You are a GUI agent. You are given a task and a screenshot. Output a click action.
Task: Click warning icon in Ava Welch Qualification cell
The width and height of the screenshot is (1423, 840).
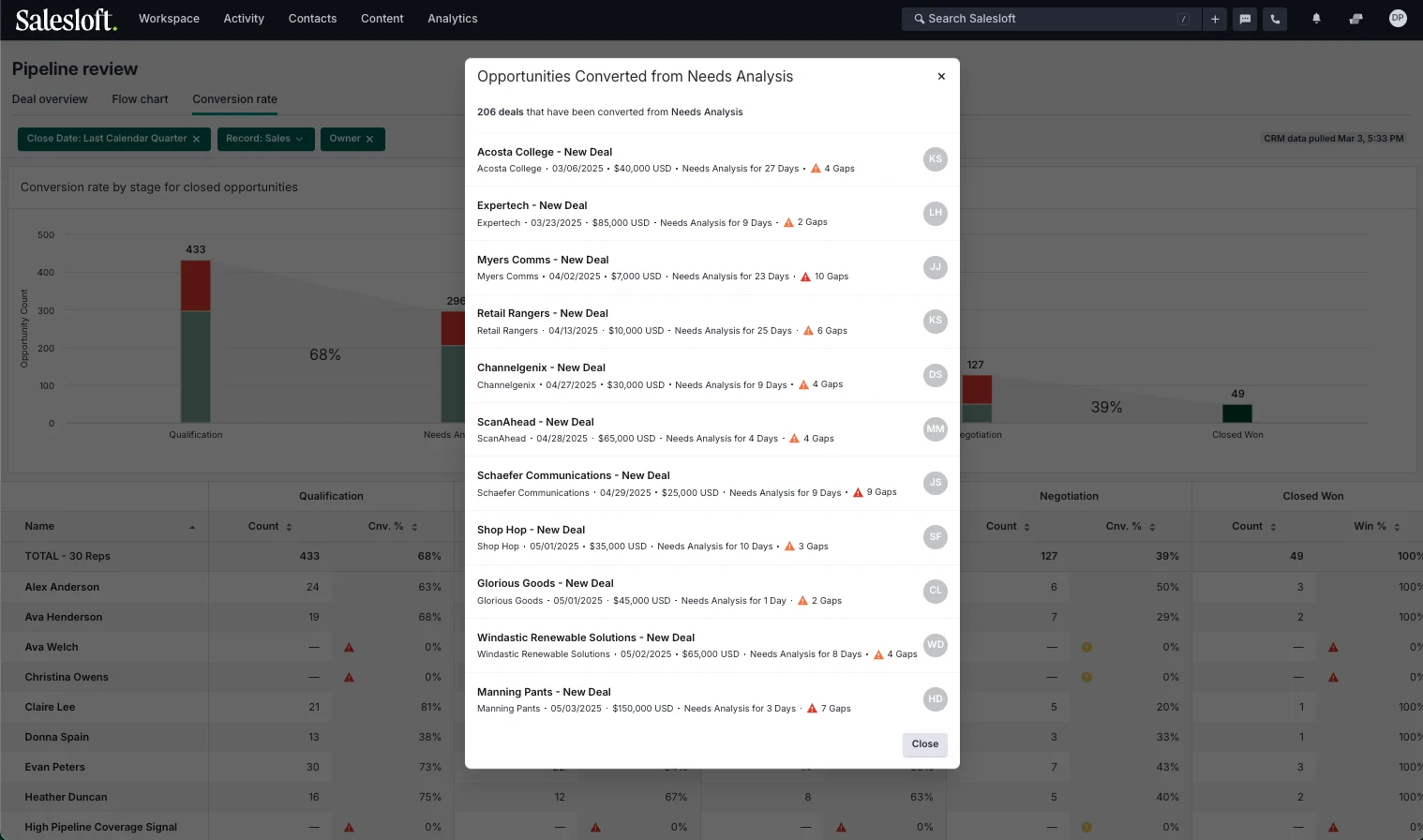point(349,648)
